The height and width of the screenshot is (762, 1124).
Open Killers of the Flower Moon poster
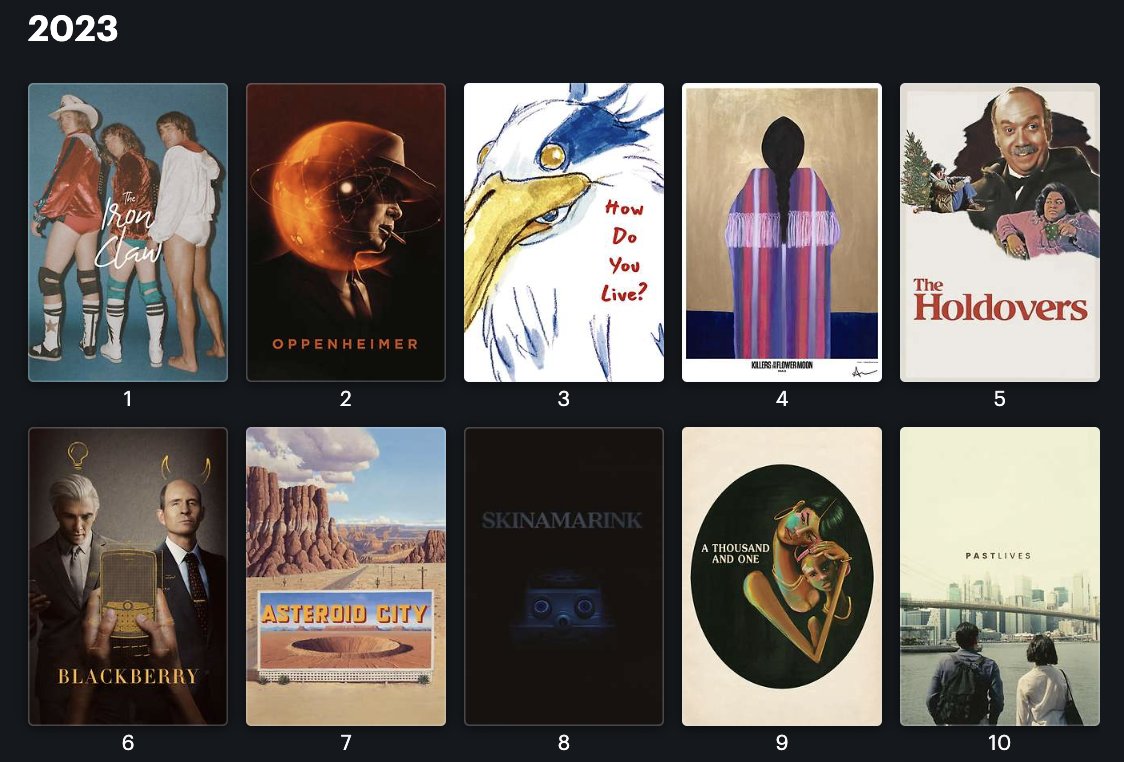click(x=781, y=232)
